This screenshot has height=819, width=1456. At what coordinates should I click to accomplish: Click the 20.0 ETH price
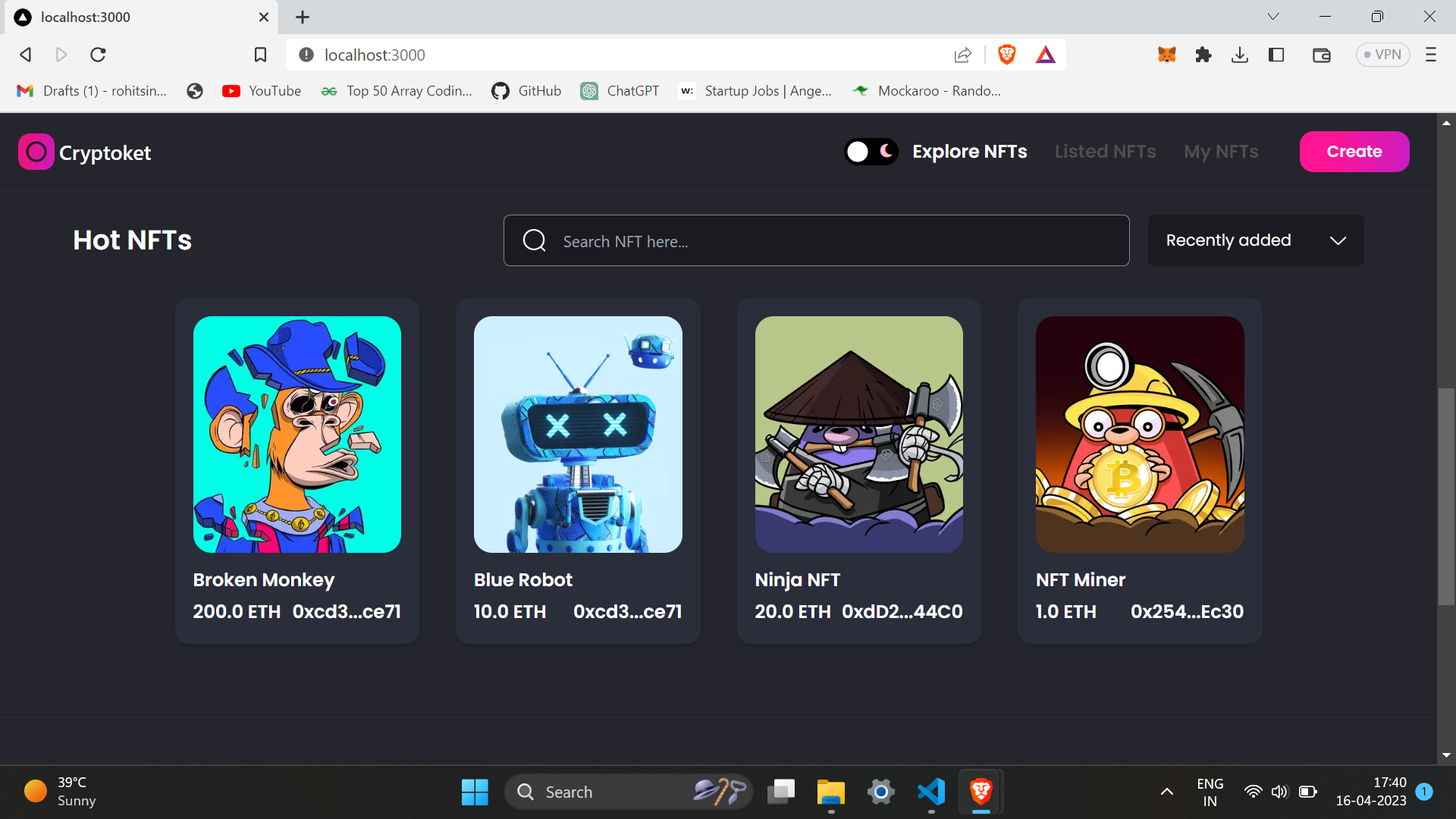pyautogui.click(x=792, y=612)
